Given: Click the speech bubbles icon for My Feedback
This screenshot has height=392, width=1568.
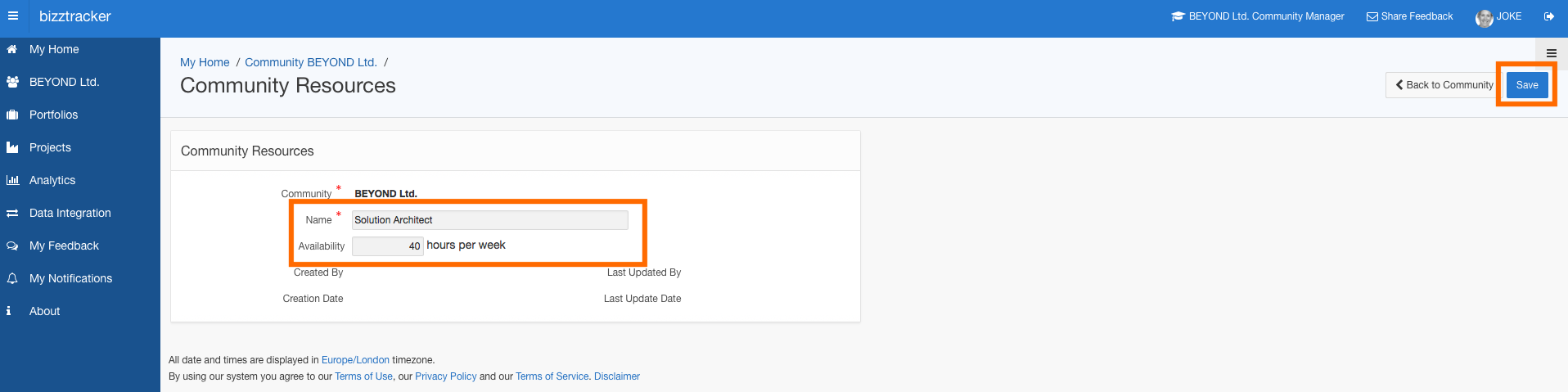Looking at the screenshot, I should point(12,246).
